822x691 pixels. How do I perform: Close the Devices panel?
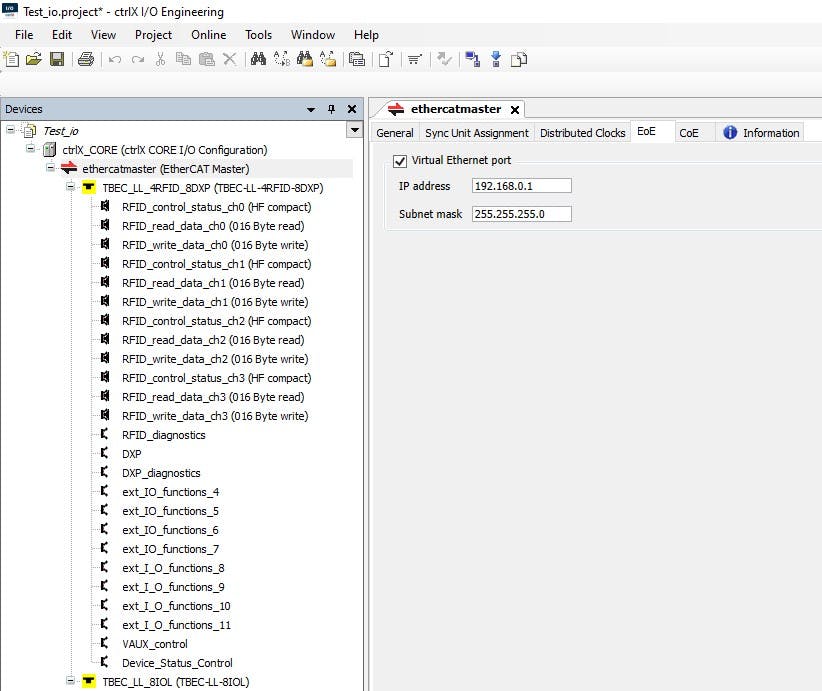(x=352, y=109)
